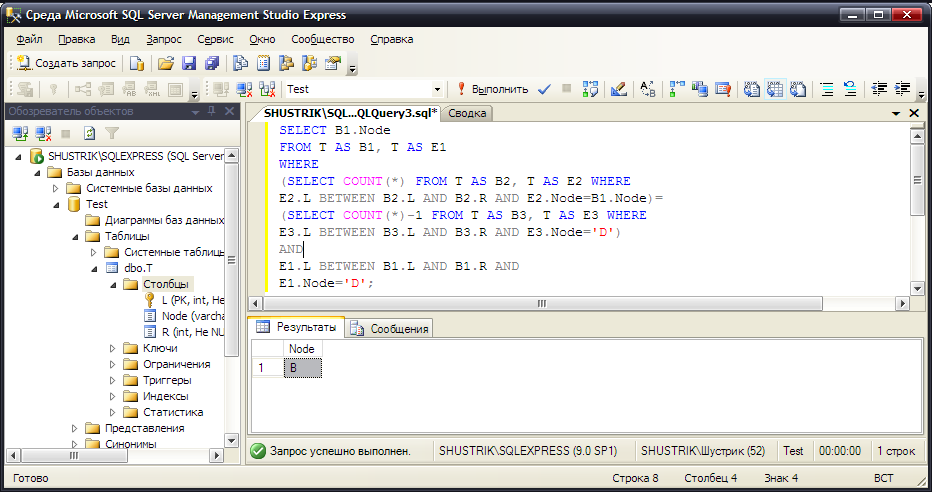The width and height of the screenshot is (932, 492).
Task: Switch output to Results to Text
Action: point(752,89)
